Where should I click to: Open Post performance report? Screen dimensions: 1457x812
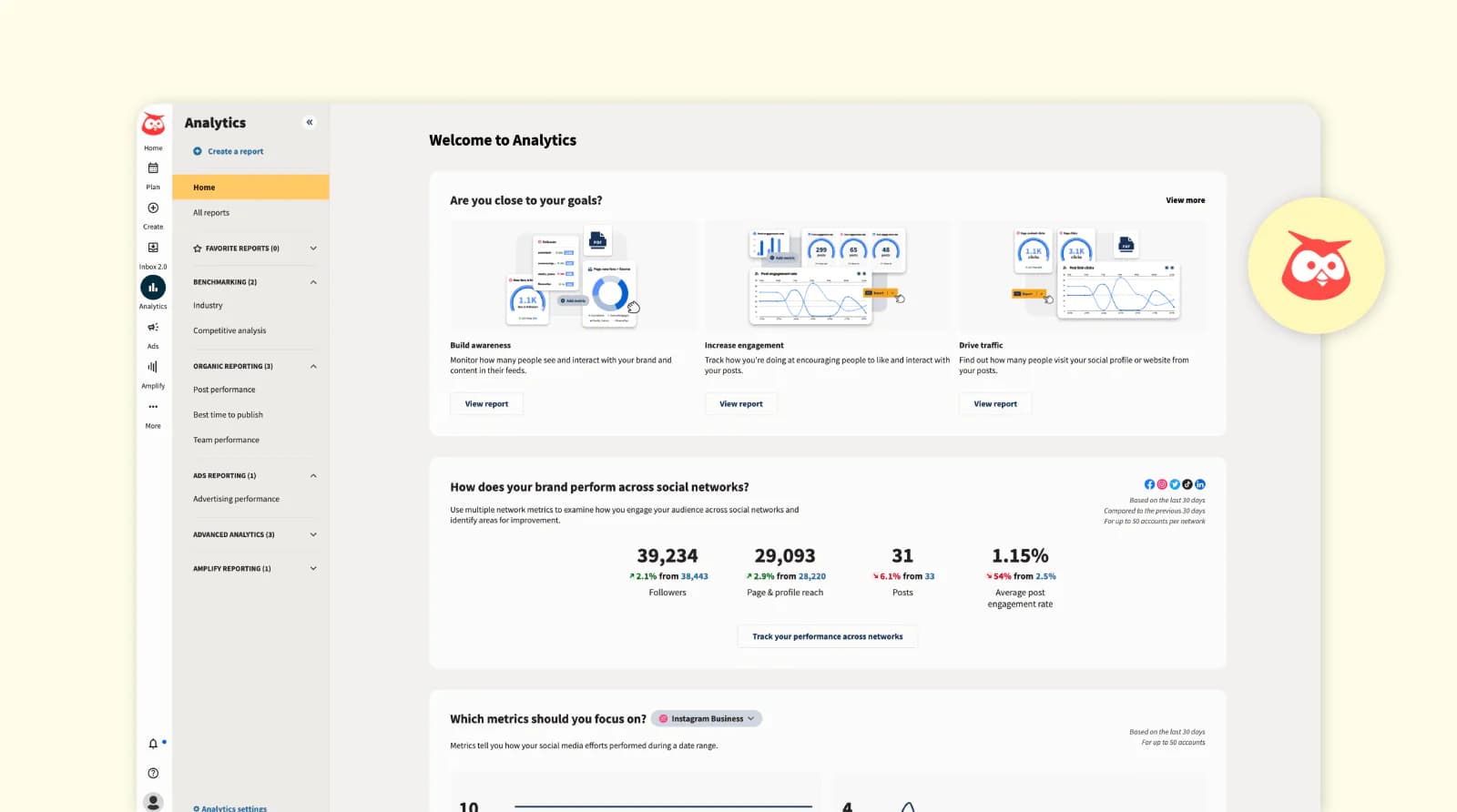[224, 390]
